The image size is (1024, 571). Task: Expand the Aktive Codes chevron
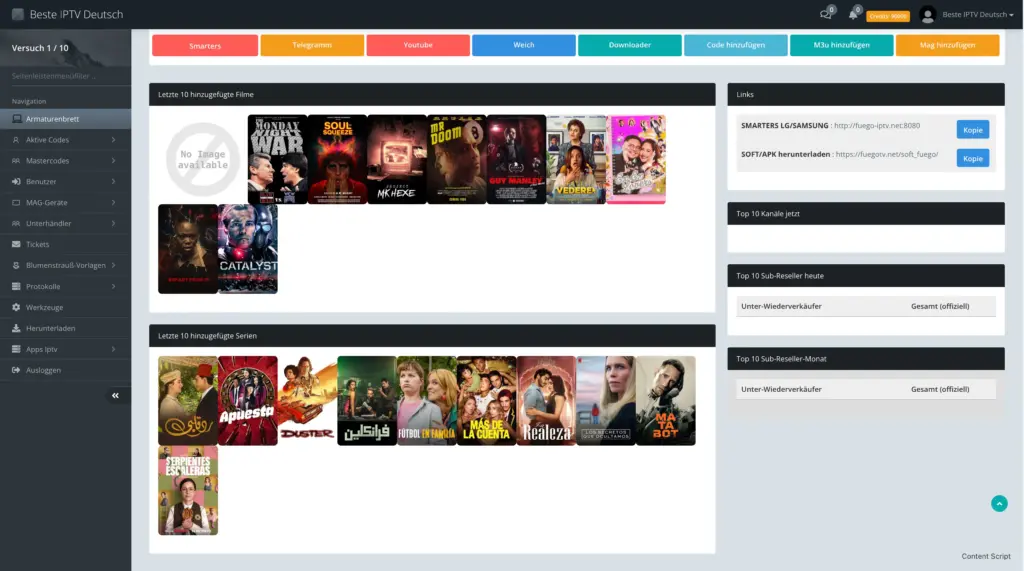click(114, 140)
